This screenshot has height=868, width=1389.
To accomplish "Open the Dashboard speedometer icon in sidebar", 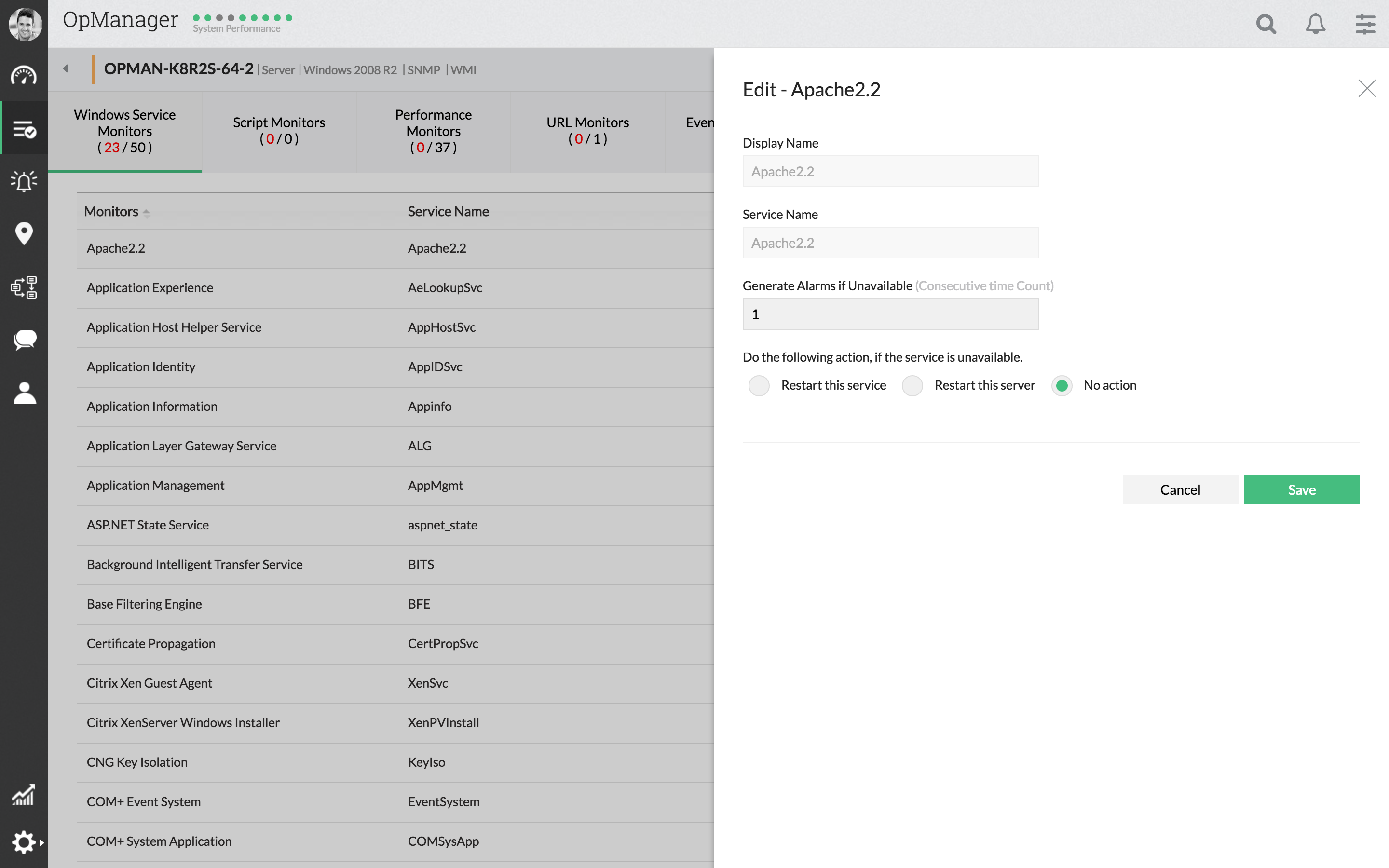I will (24, 75).
